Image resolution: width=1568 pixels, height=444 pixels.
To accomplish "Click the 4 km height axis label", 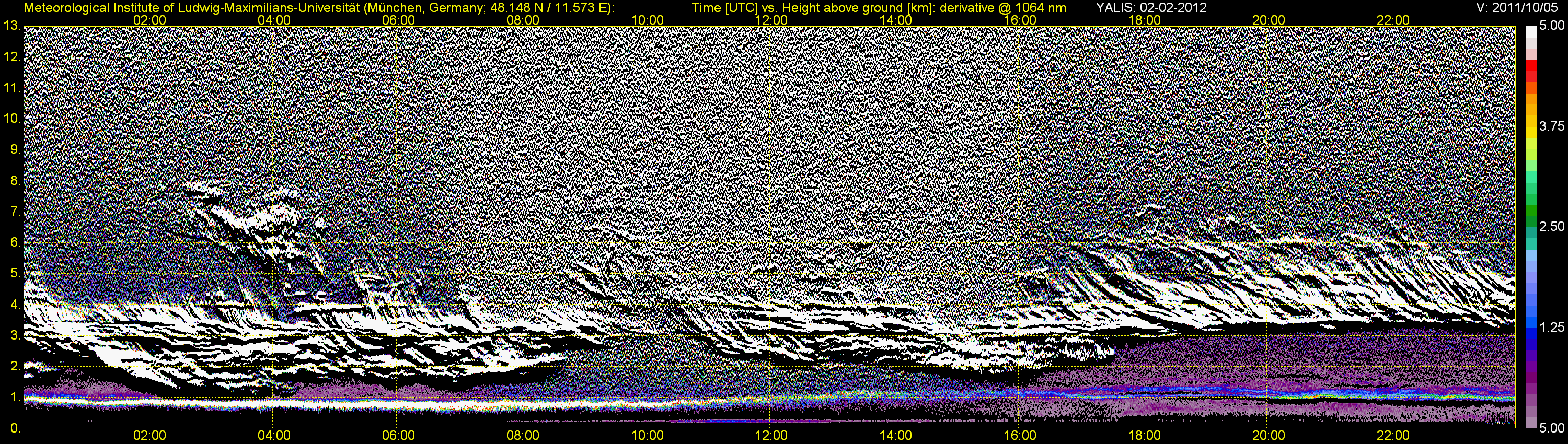I will 15,305.
